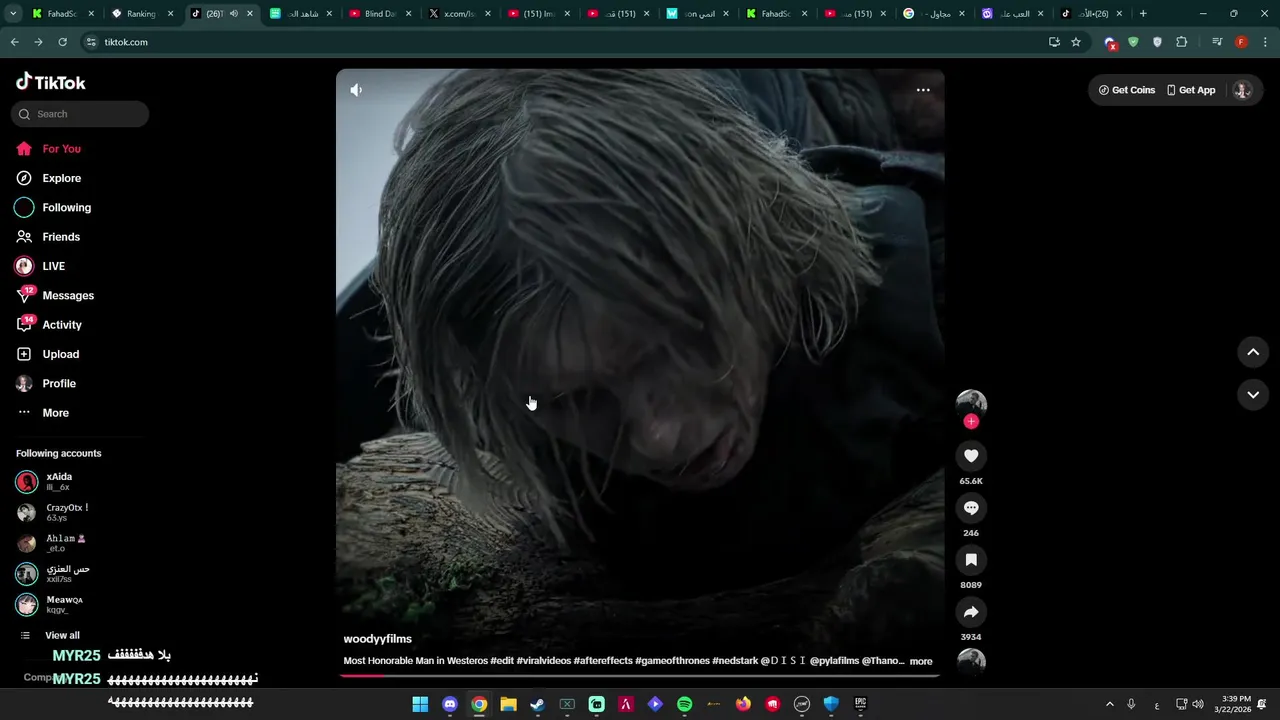
Task: Go back in the browser
Action: pos(14,42)
